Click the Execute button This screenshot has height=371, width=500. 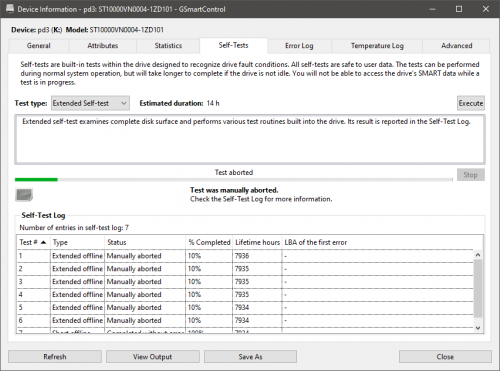pos(471,103)
